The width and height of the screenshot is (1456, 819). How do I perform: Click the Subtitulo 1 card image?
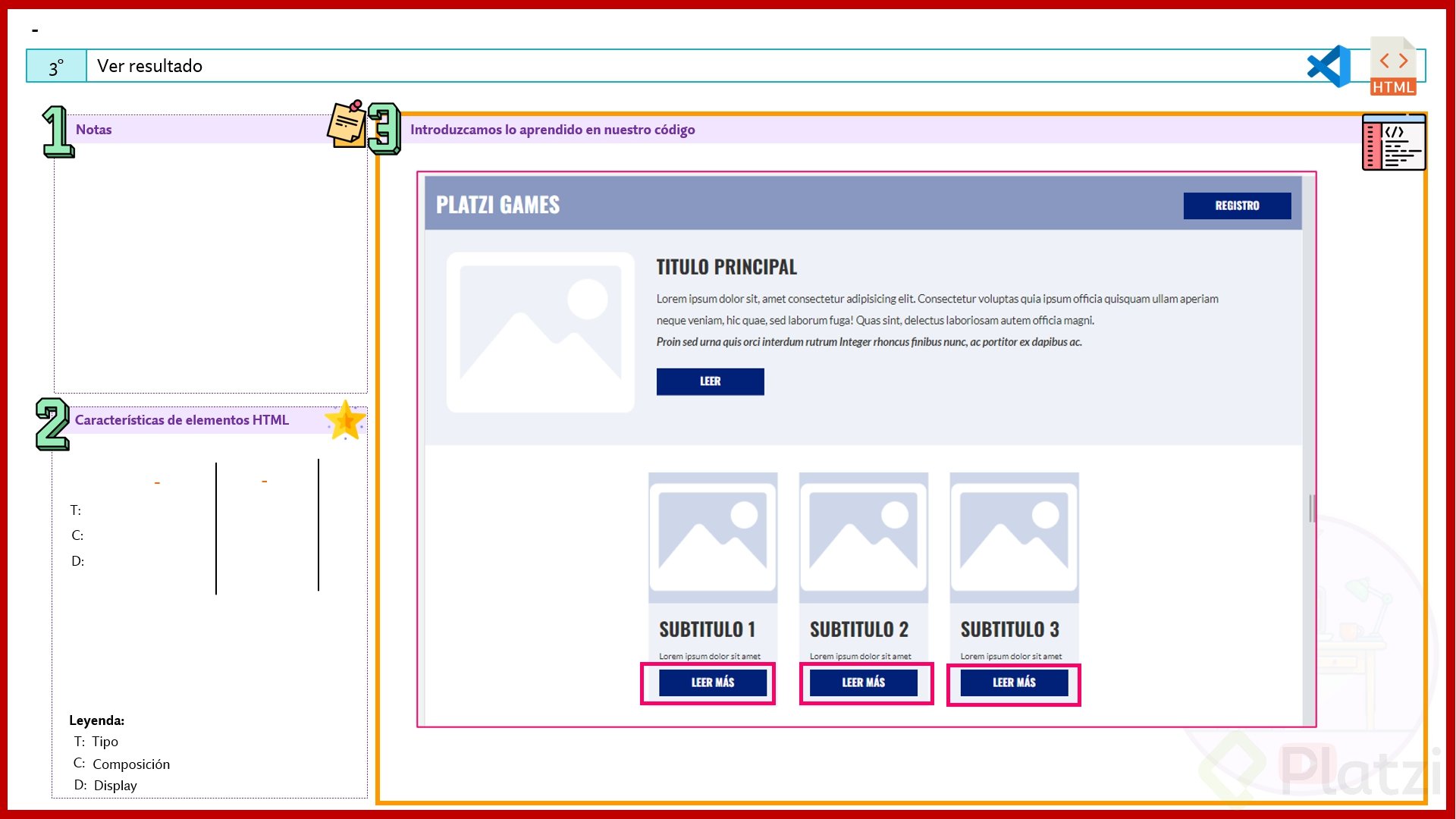point(712,537)
